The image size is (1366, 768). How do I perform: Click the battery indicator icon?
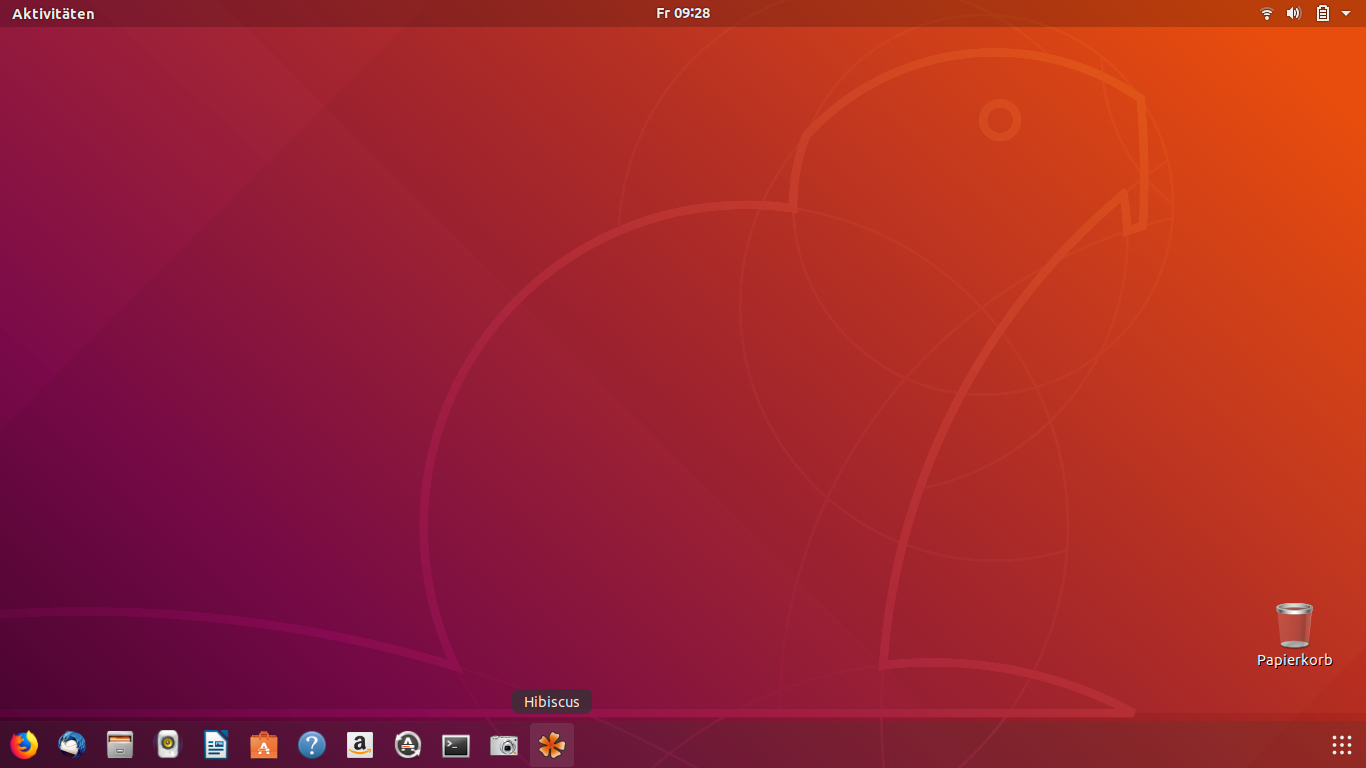(x=1322, y=13)
